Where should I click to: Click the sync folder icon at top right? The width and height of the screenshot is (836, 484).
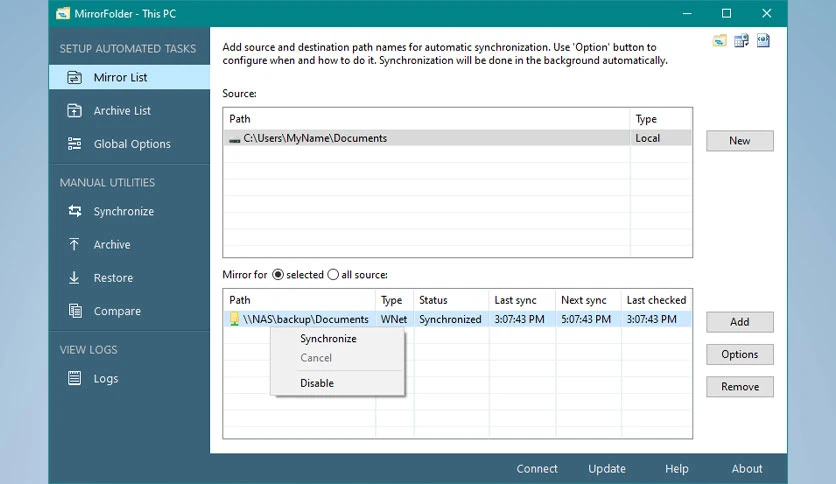[x=719, y=41]
